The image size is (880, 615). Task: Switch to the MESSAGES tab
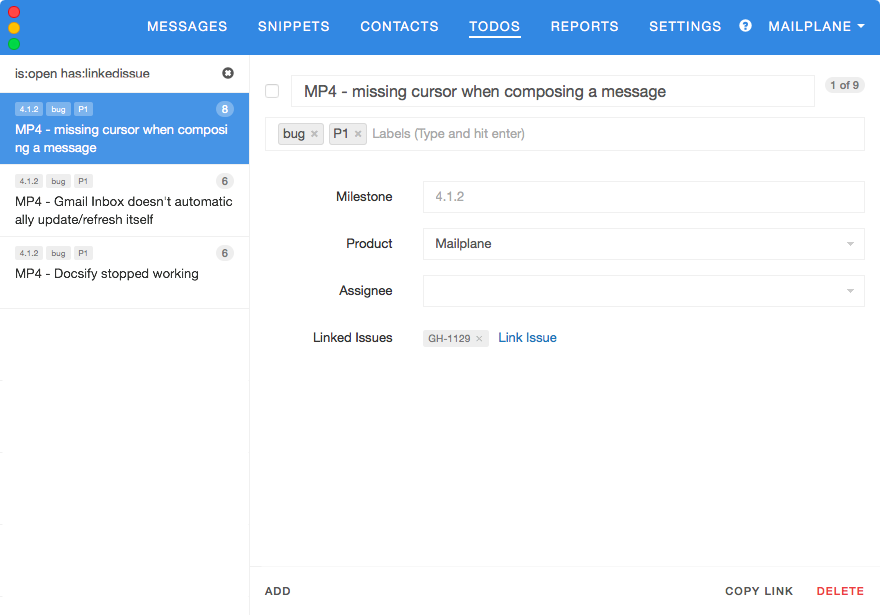[x=187, y=27]
